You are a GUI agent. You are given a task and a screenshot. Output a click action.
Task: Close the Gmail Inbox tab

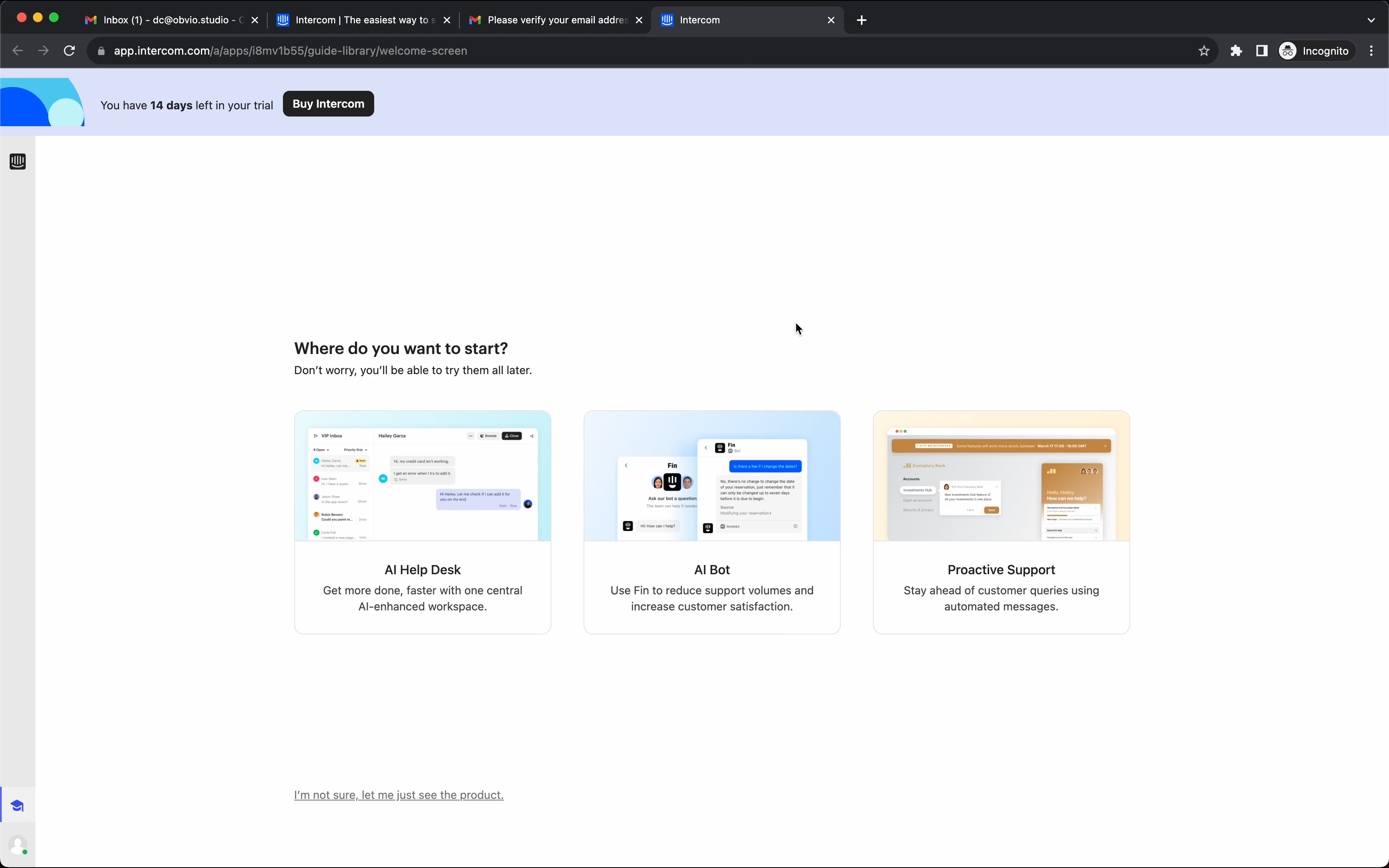255,20
